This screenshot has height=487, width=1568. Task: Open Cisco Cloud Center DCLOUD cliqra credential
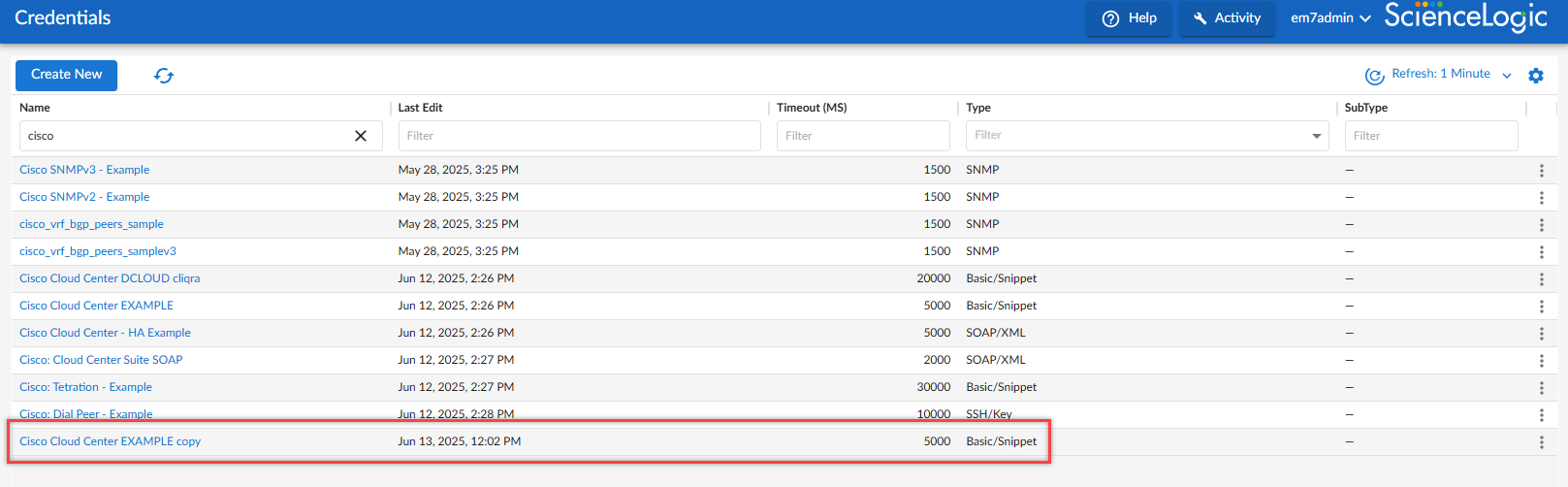(x=110, y=278)
